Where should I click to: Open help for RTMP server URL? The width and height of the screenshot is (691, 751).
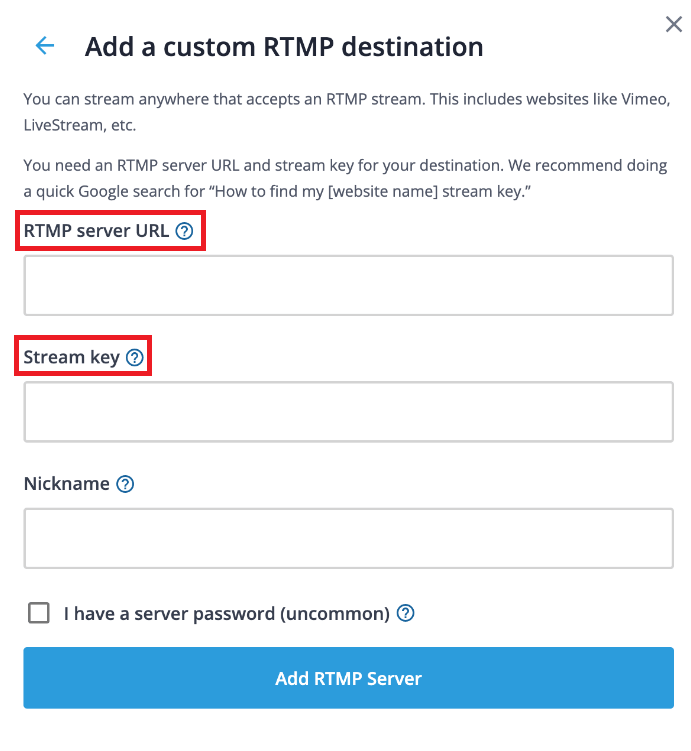point(184,231)
